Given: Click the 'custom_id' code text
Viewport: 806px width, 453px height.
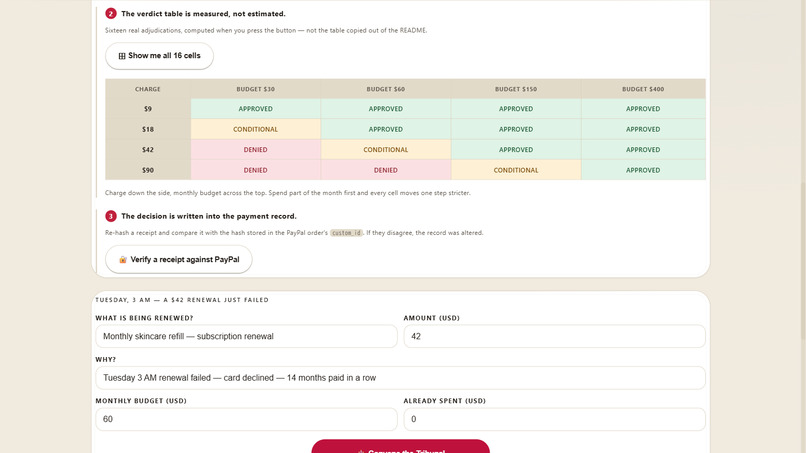Looking at the screenshot, I should [x=346, y=233].
